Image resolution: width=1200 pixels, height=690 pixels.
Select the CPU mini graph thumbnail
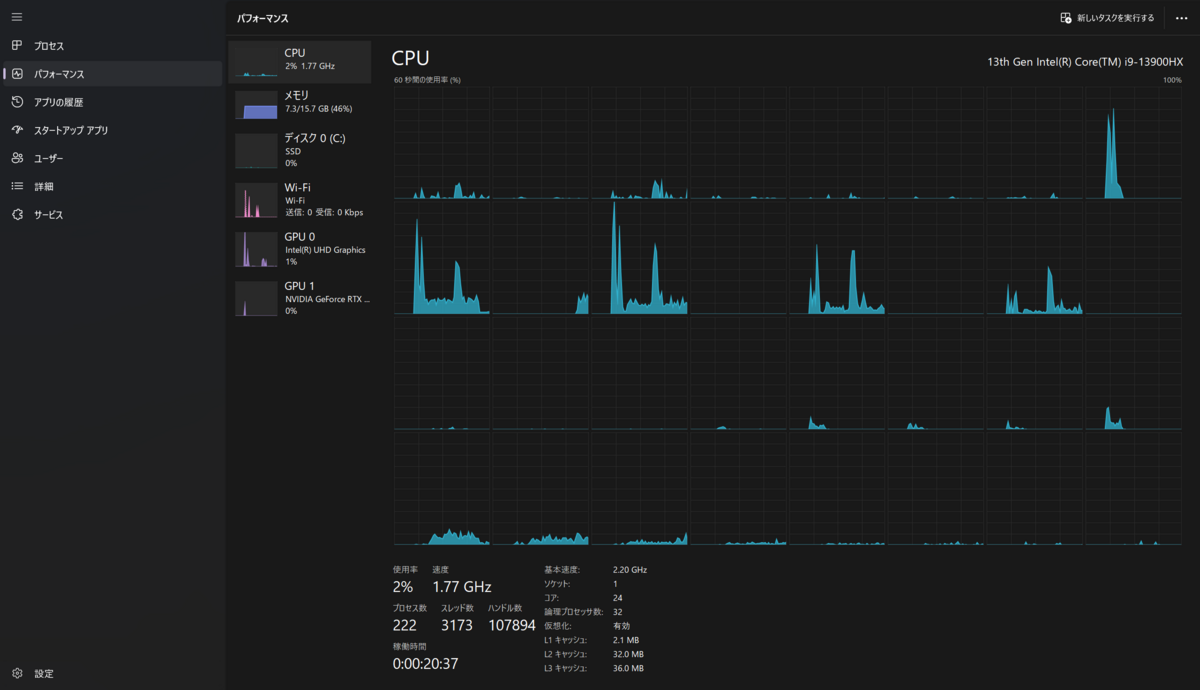pos(256,61)
